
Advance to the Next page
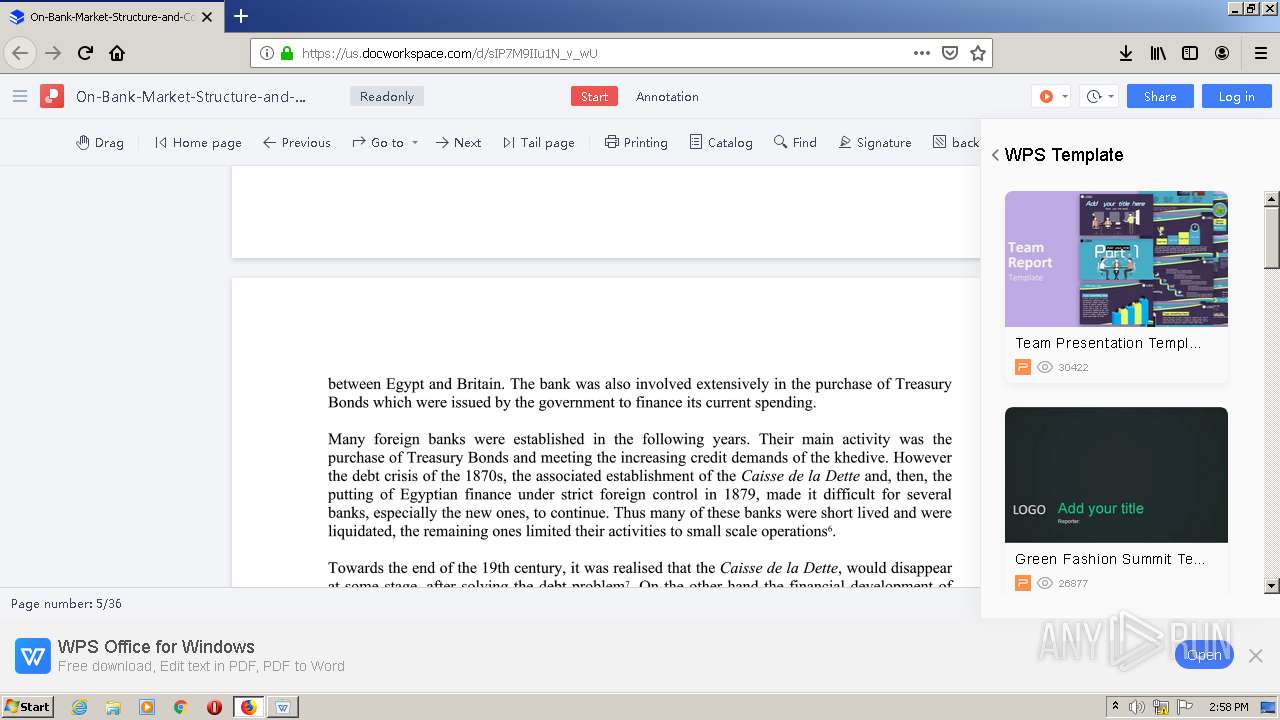(459, 142)
